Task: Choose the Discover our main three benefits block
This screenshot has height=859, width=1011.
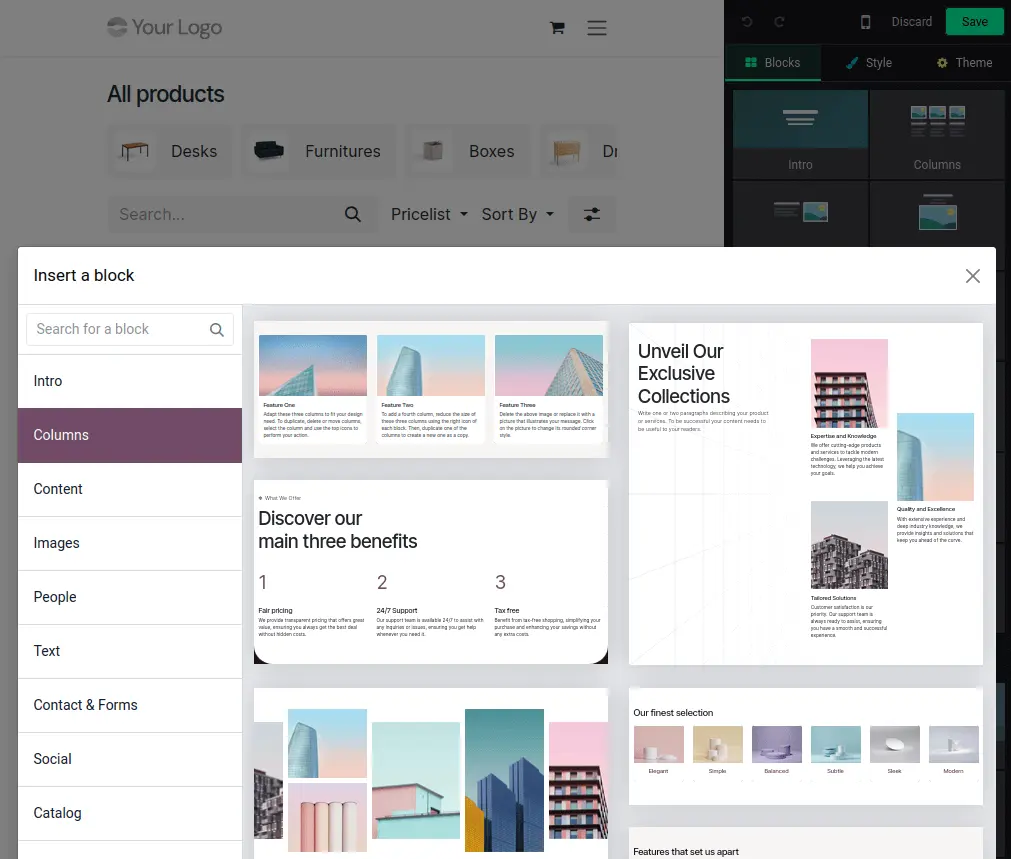Action: tap(431, 572)
